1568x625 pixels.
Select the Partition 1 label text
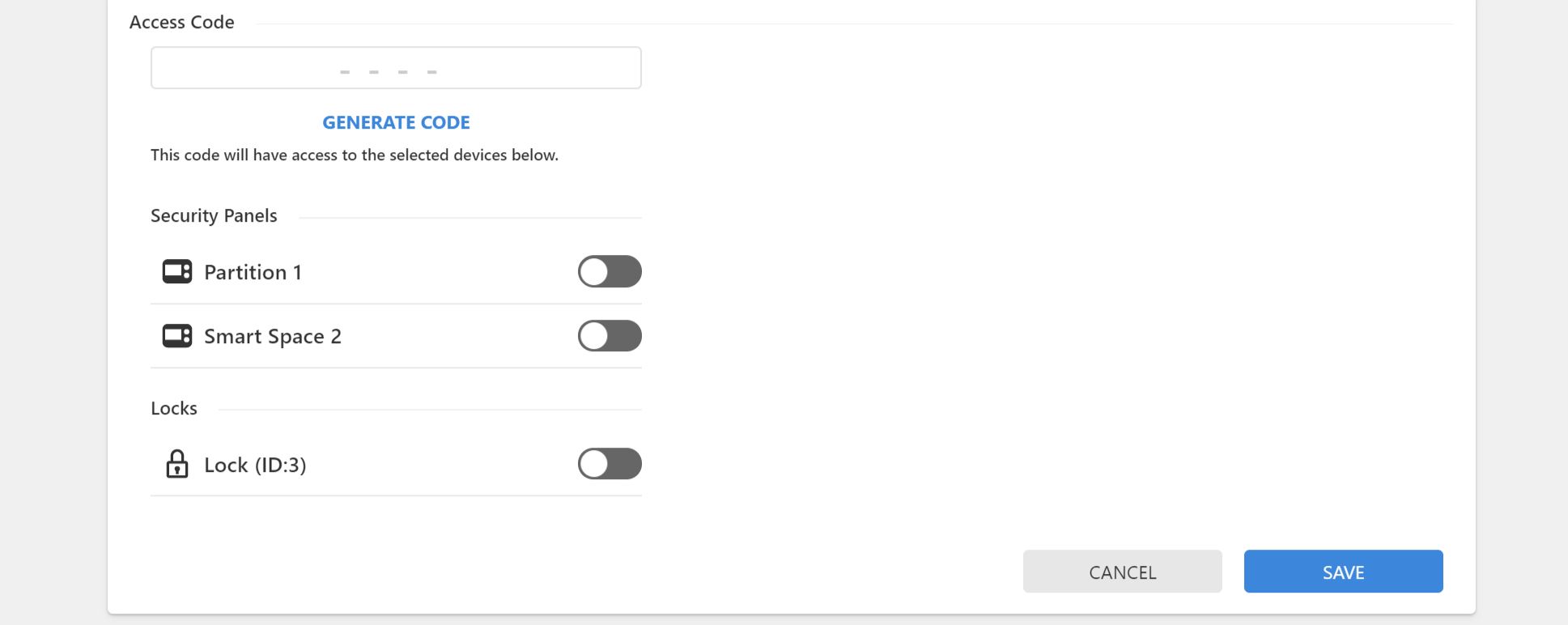pos(253,272)
